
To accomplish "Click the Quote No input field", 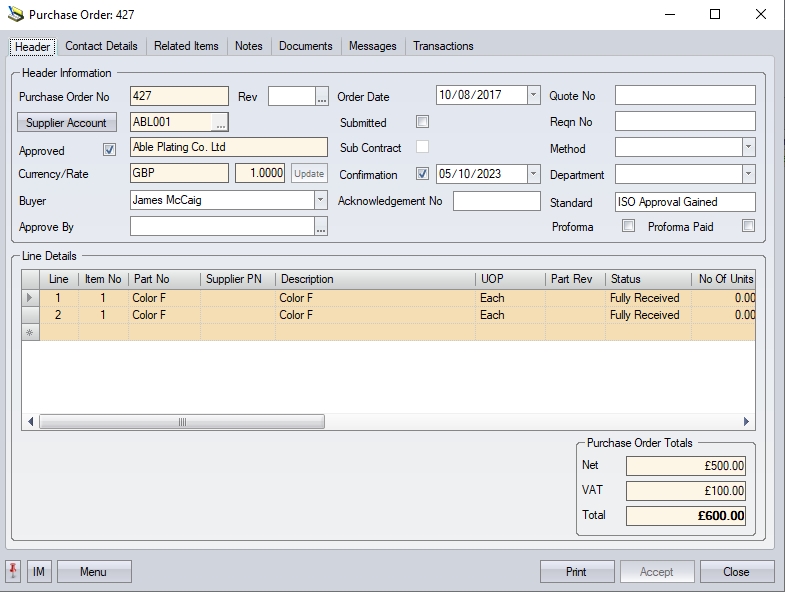I will click(684, 96).
